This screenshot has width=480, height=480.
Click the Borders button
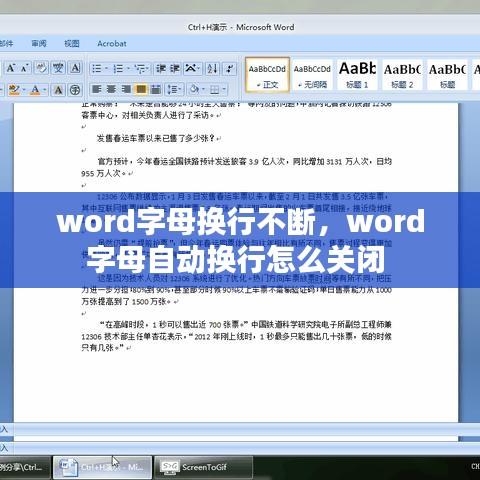tap(214, 89)
